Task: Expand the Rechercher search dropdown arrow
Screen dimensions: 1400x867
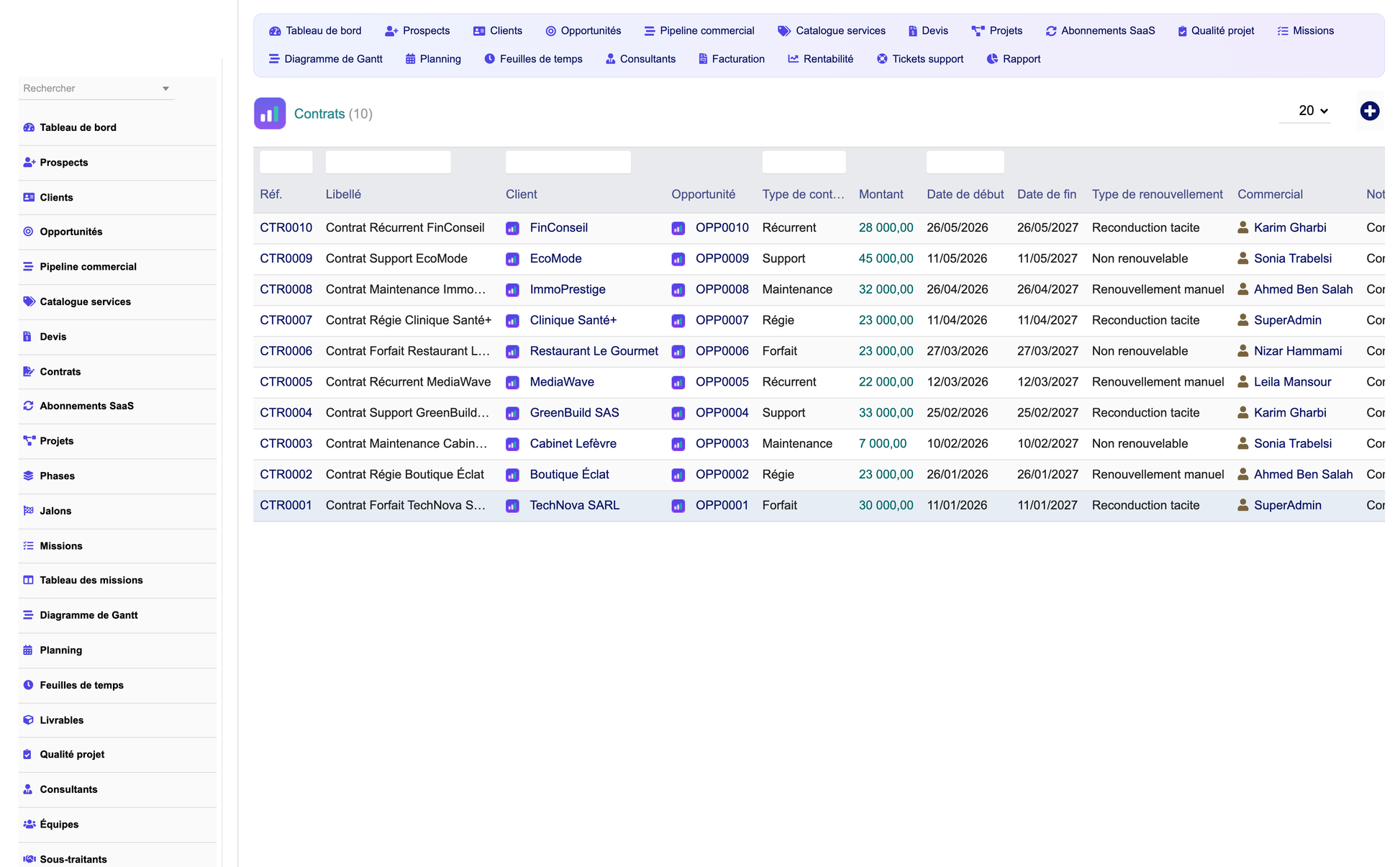Action: pyautogui.click(x=165, y=88)
